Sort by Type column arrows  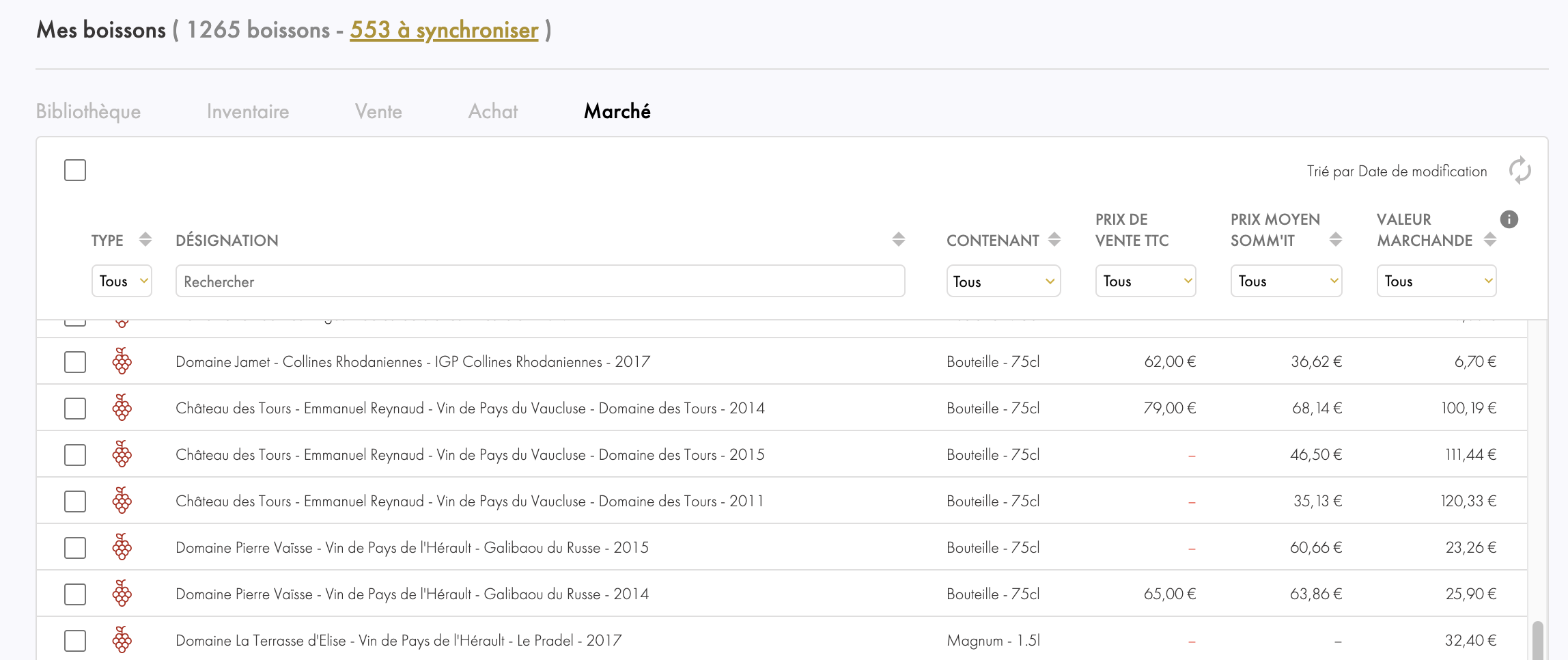(145, 240)
